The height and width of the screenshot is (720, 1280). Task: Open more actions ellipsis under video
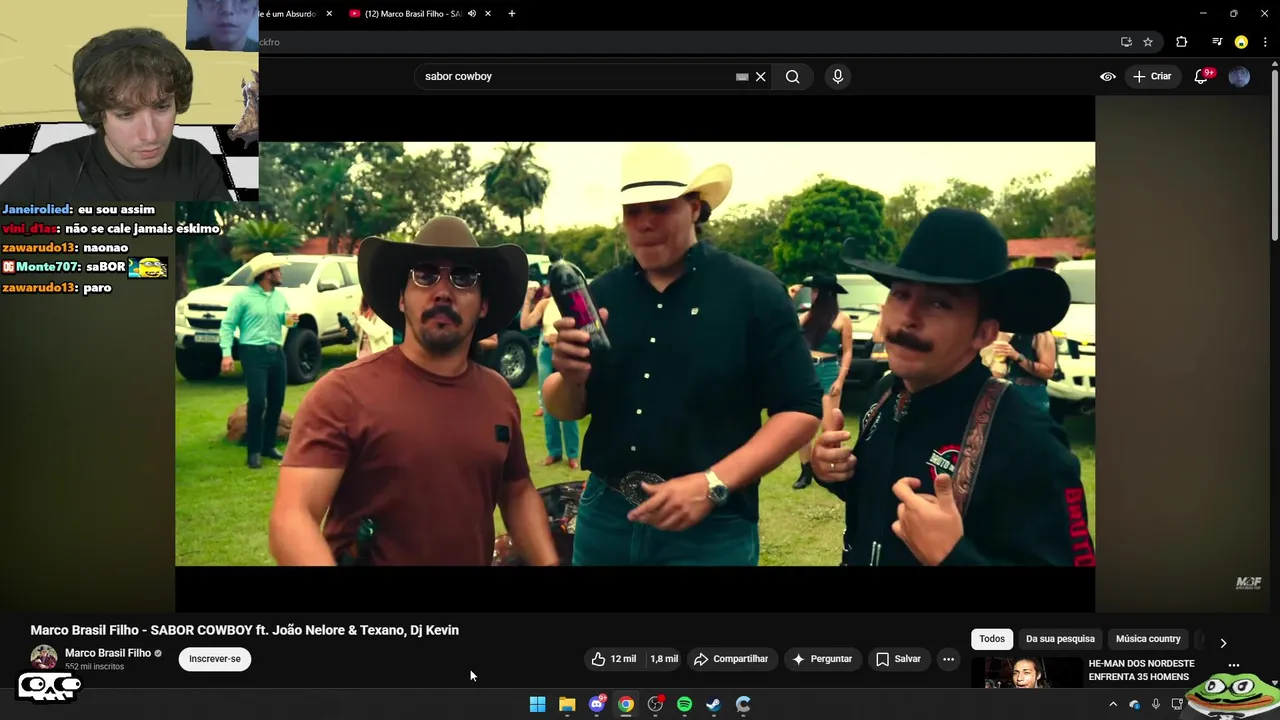click(948, 659)
